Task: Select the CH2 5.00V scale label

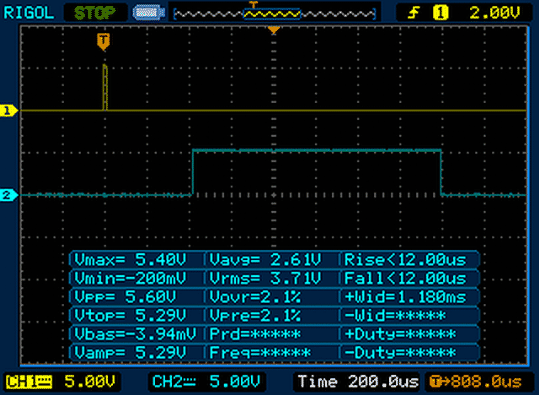Action: coord(206,382)
